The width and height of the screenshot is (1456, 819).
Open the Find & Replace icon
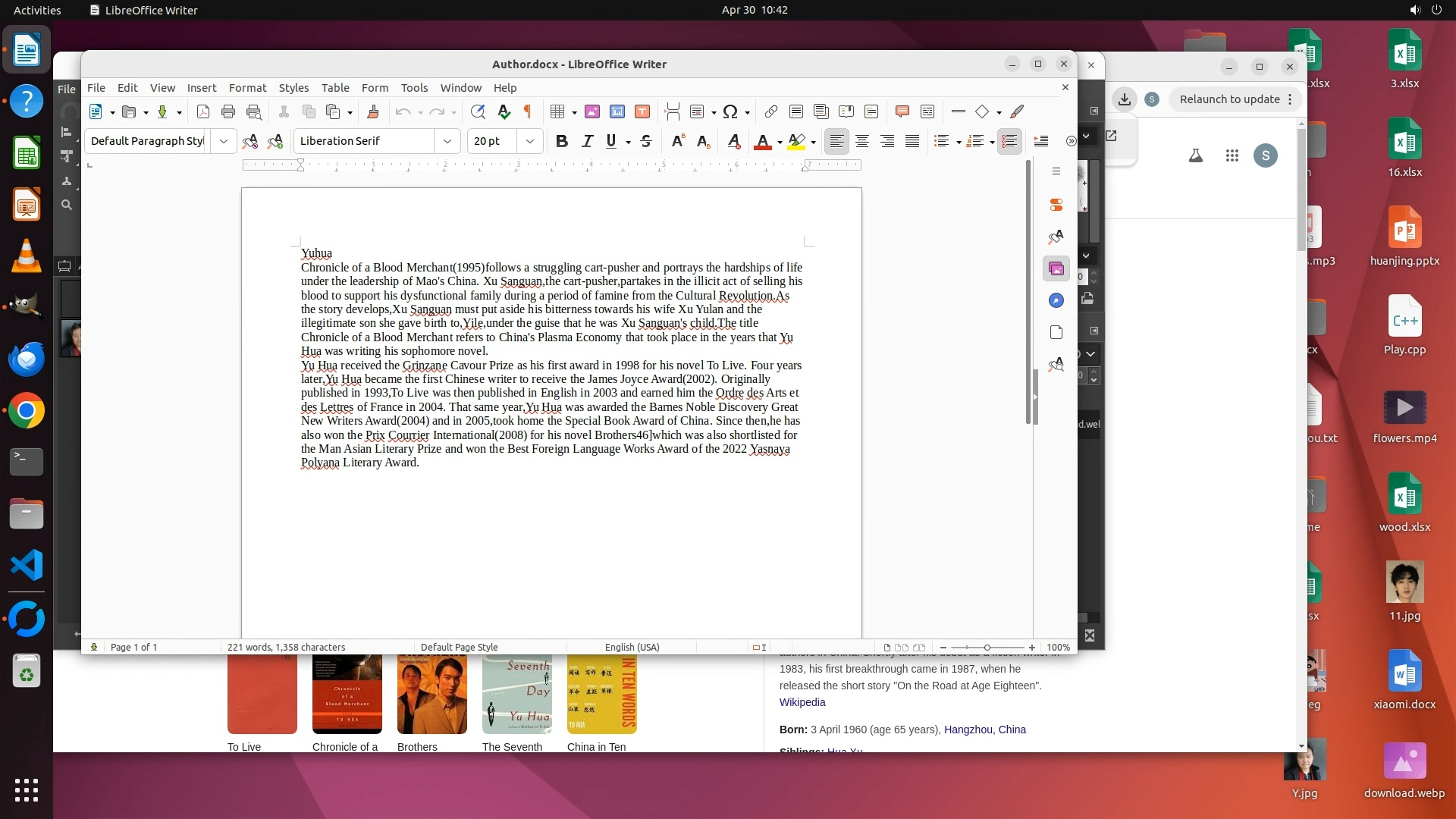click(477, 112)
